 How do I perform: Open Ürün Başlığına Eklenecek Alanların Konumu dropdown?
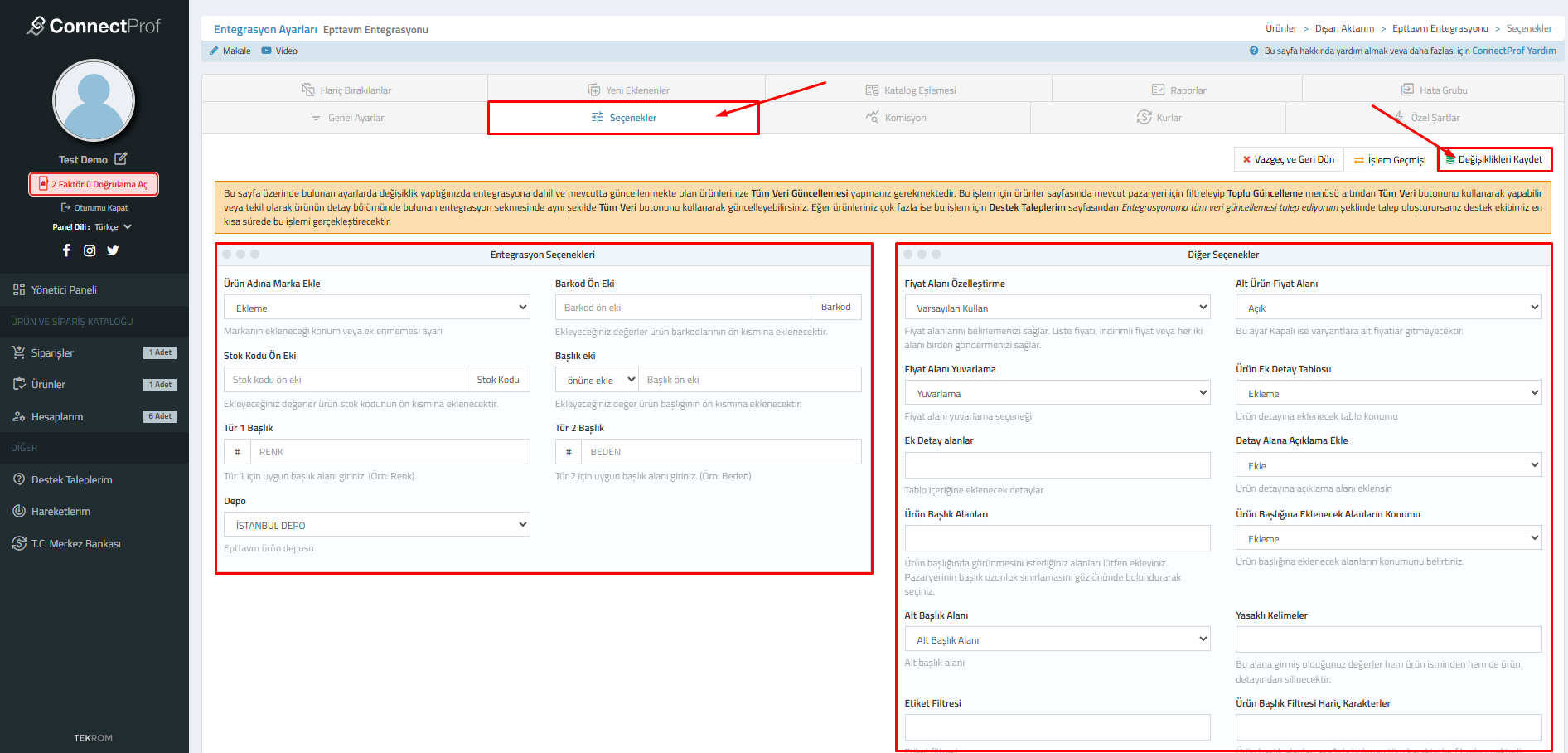(1389, 538)
